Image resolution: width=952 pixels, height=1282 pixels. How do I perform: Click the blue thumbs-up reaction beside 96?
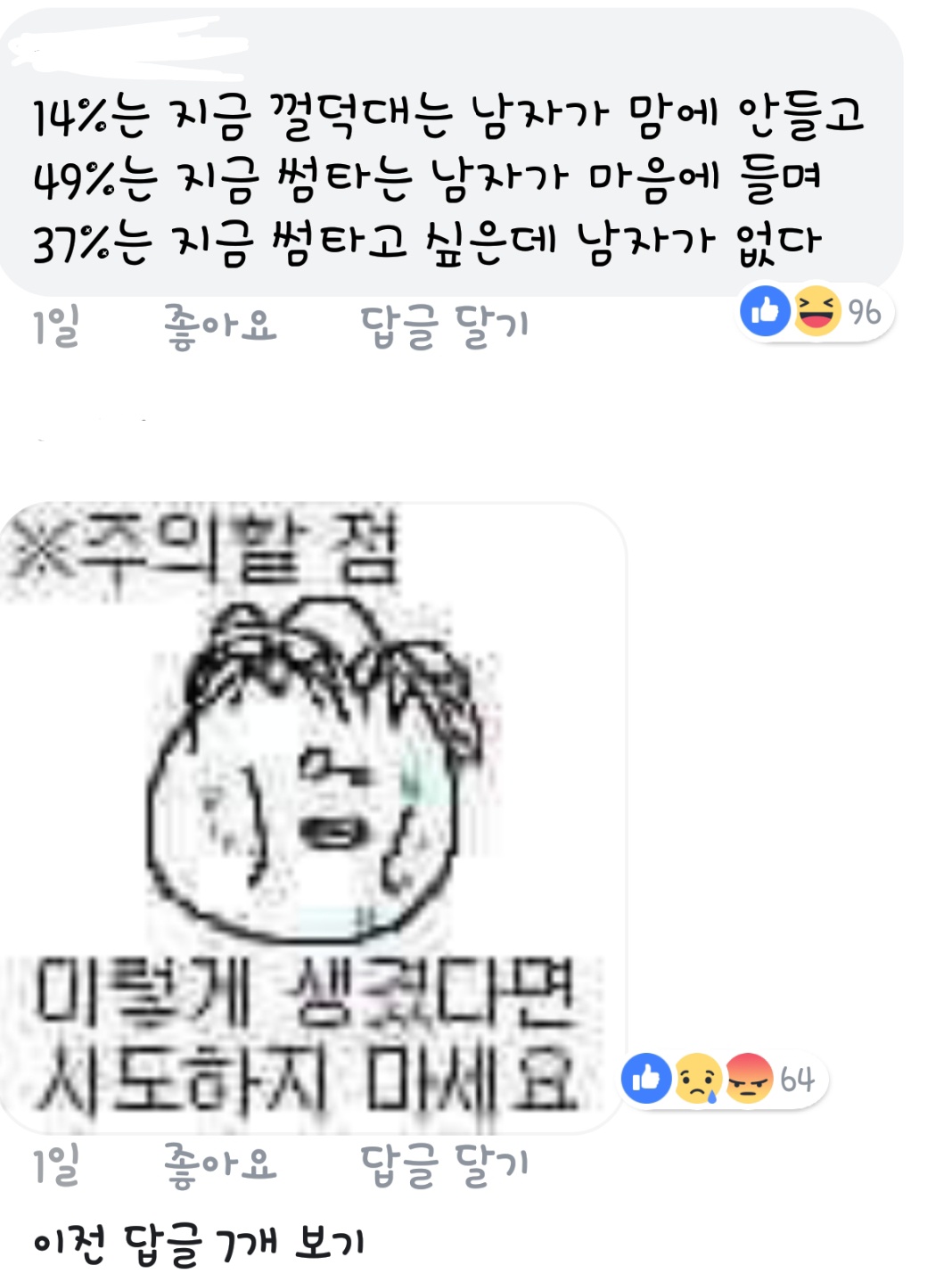(766, 311)
